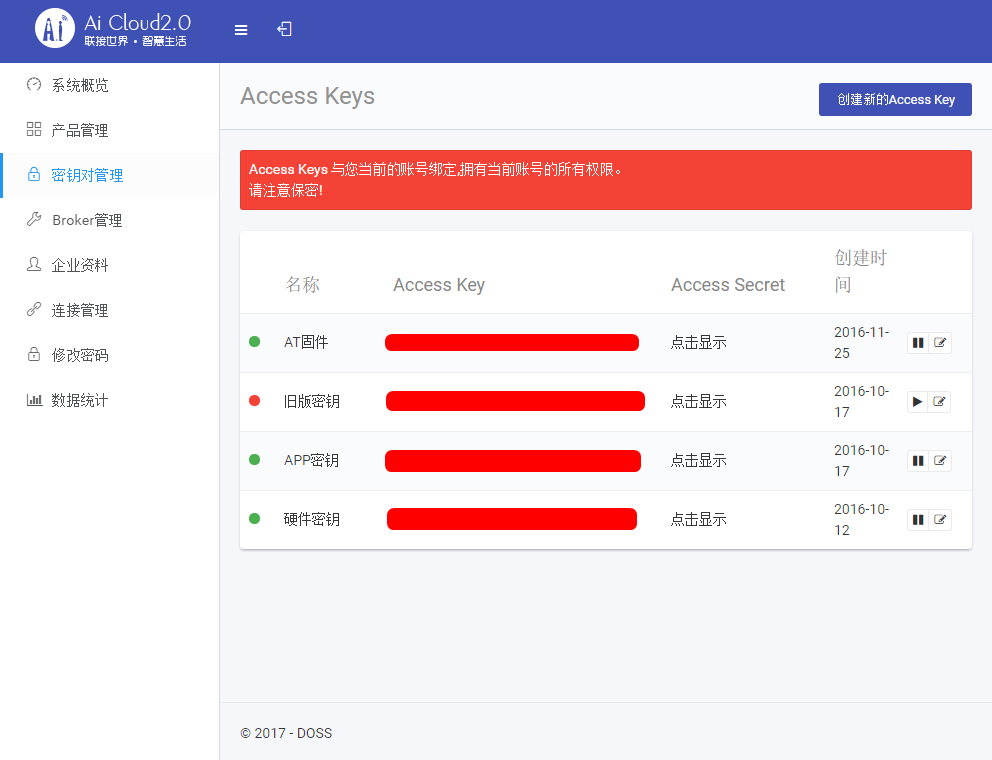Open 连接管理 in the sidebar
Viewport: 992px width, 760px height.
109,310
